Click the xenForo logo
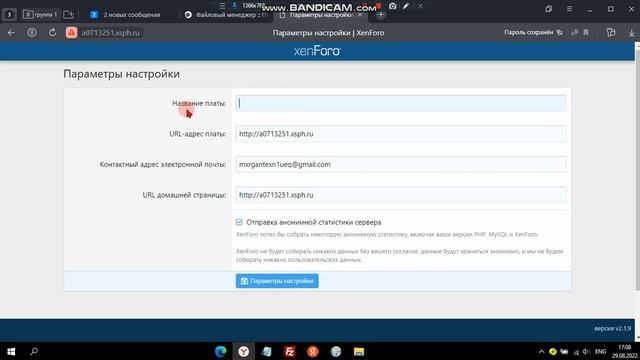The width and height of the screenshot is (640, 360). click(x=317, y=51)
